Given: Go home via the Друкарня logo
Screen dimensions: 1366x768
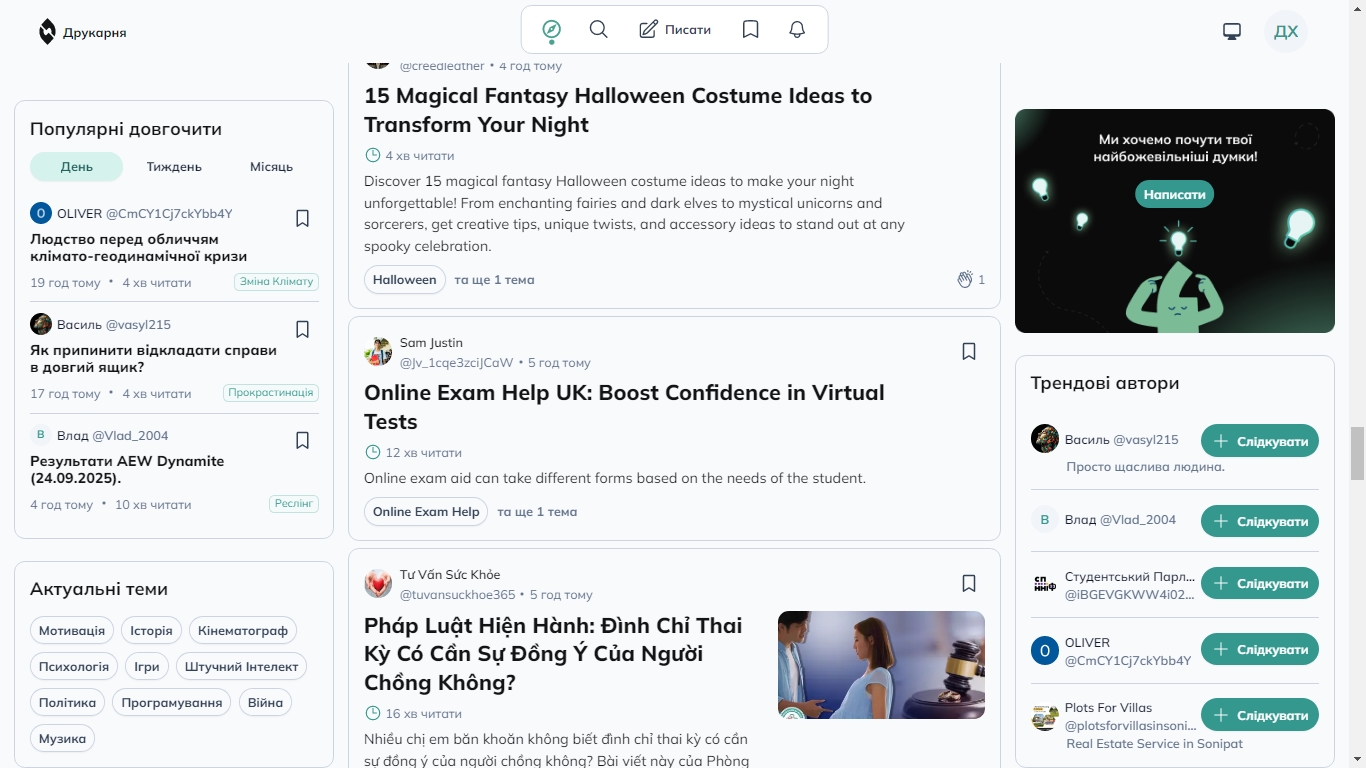Looking at the screenshot, I should pyautogui.click(x=83, y=32).
